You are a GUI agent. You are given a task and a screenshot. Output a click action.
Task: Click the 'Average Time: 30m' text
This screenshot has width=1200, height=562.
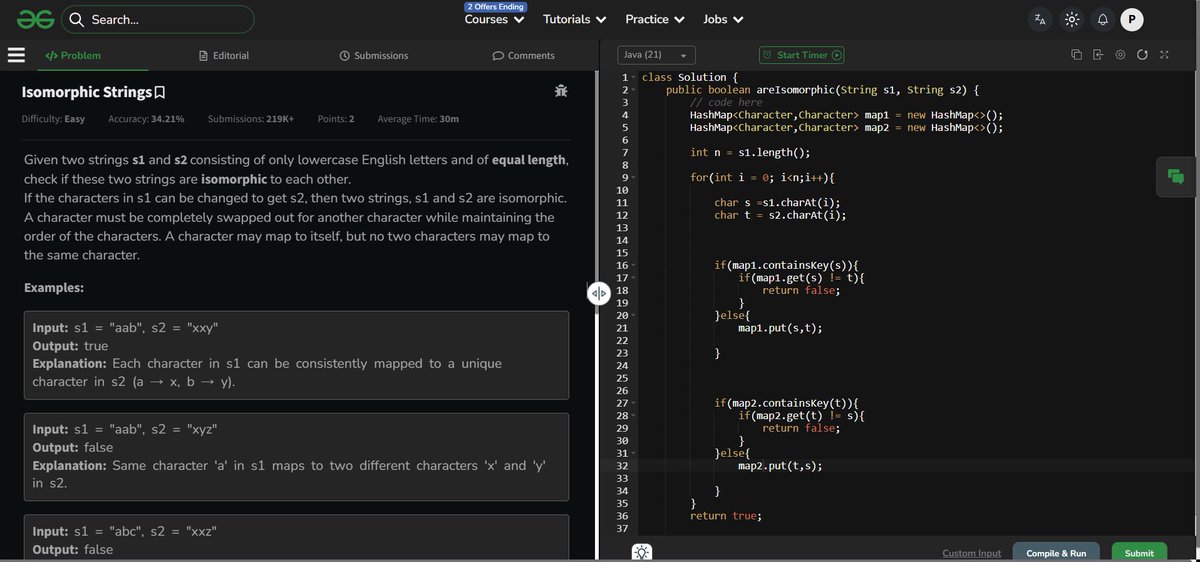pyautogui.click(x=418, y=119)
